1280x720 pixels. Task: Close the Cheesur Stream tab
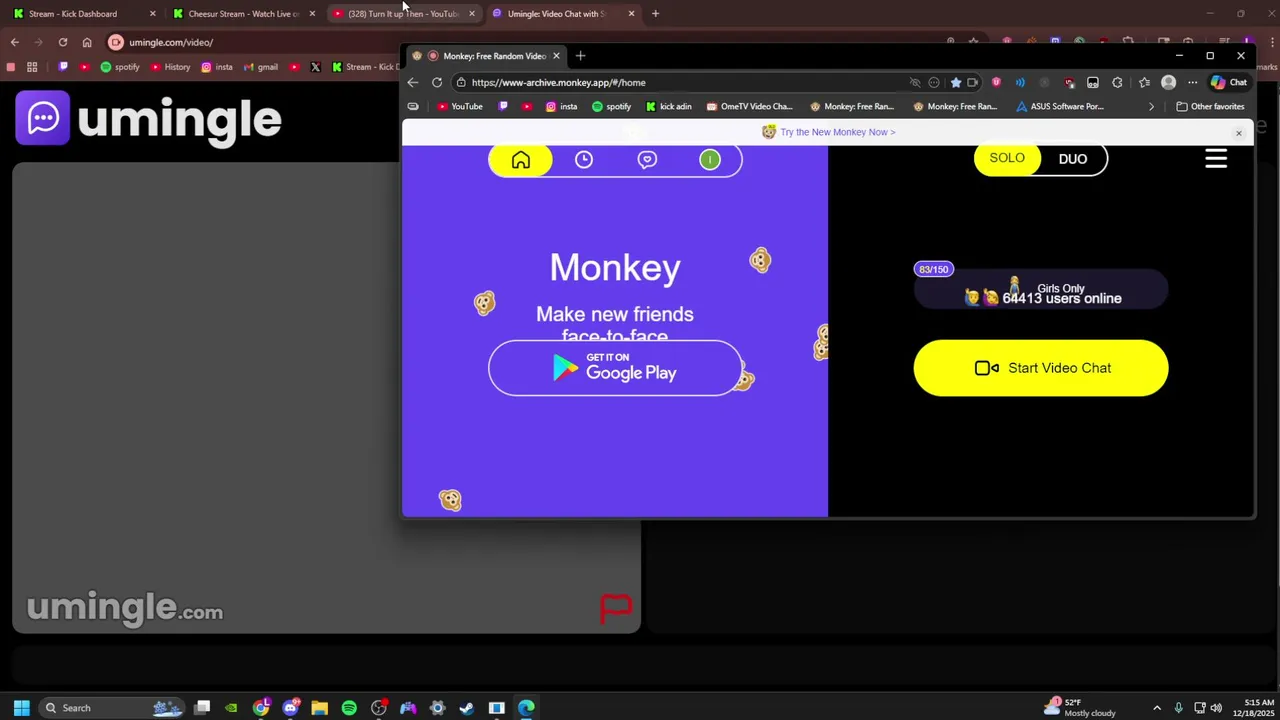(312, 14)
